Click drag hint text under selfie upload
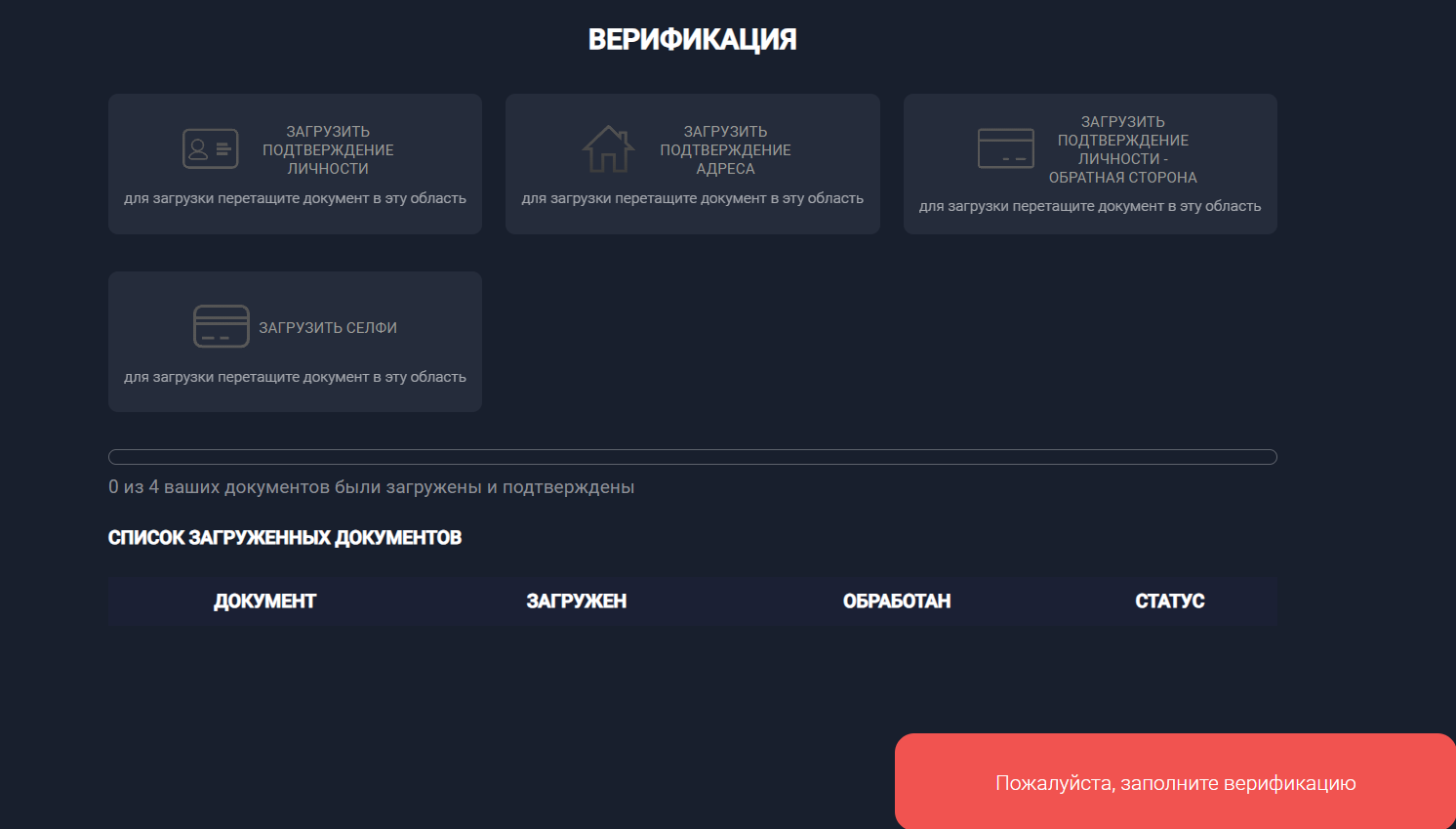Image resolution: width=1456 pixels, height=829 pixels. pyautogui.click(x=295, y=377)
